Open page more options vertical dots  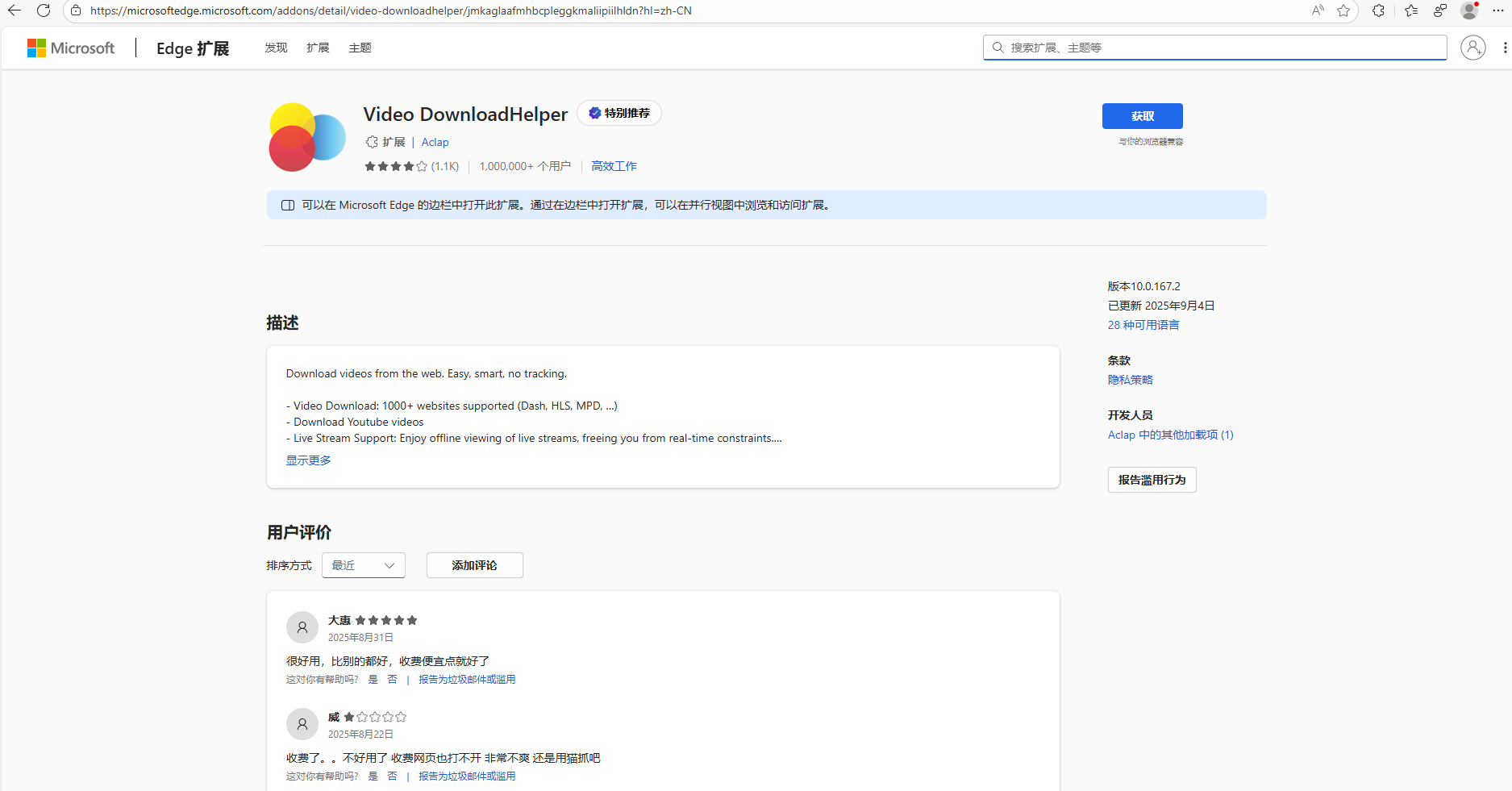tap(1505, 48)
